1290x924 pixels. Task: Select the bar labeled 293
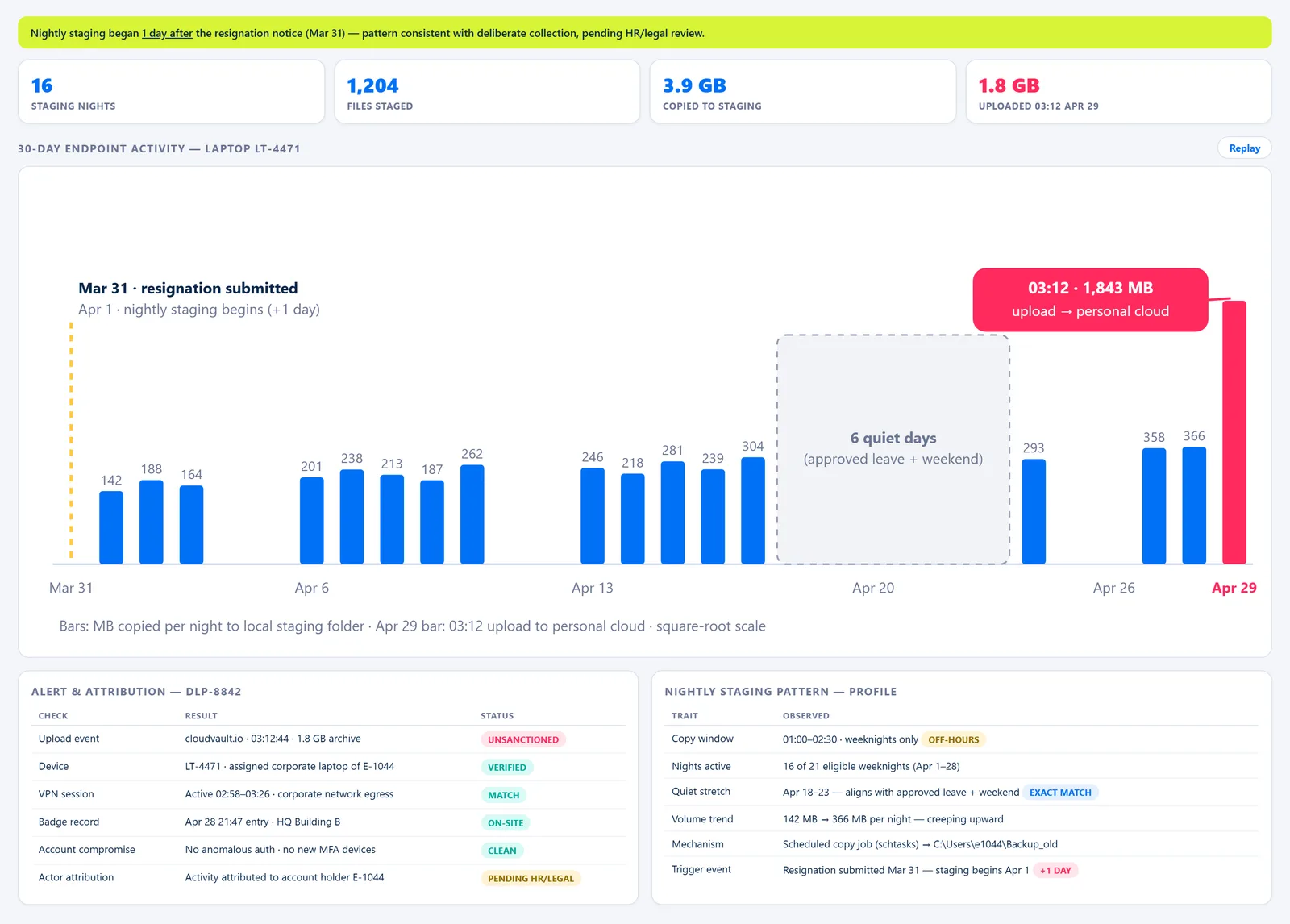(1034, 511)
